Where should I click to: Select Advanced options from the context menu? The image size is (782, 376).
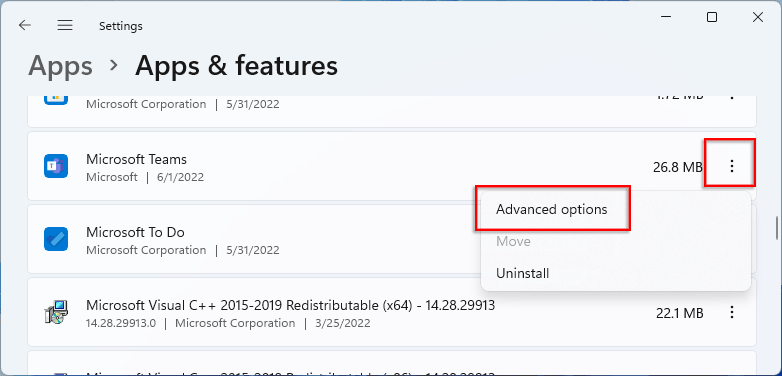pyautogui.click(x=552, y=209)
